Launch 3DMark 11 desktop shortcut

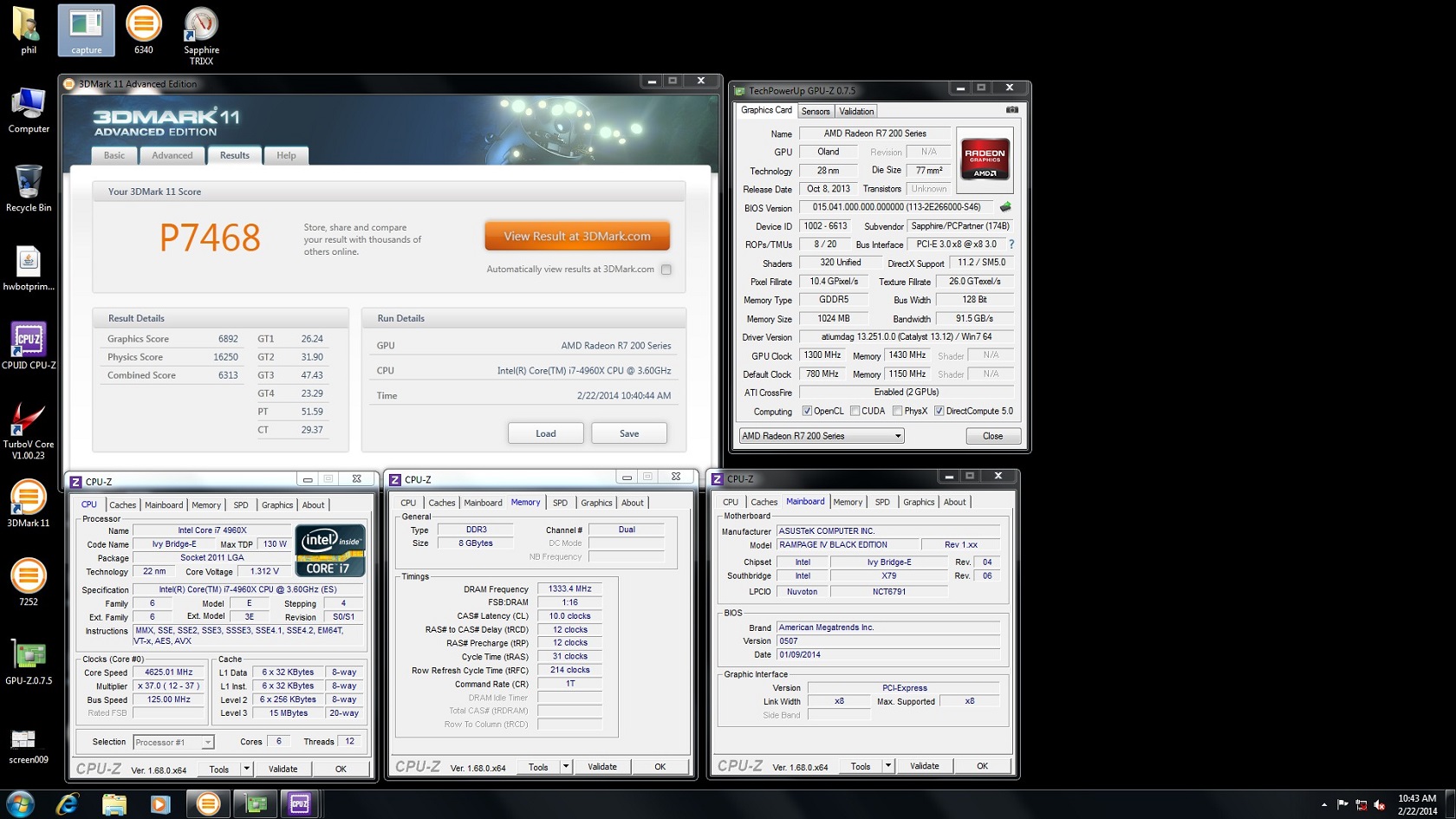(x=29, y=504)
